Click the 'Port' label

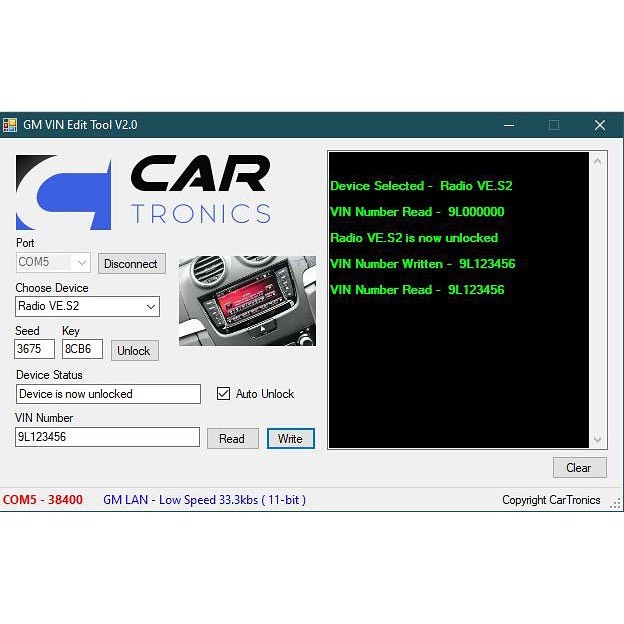[x=25, y=243]
